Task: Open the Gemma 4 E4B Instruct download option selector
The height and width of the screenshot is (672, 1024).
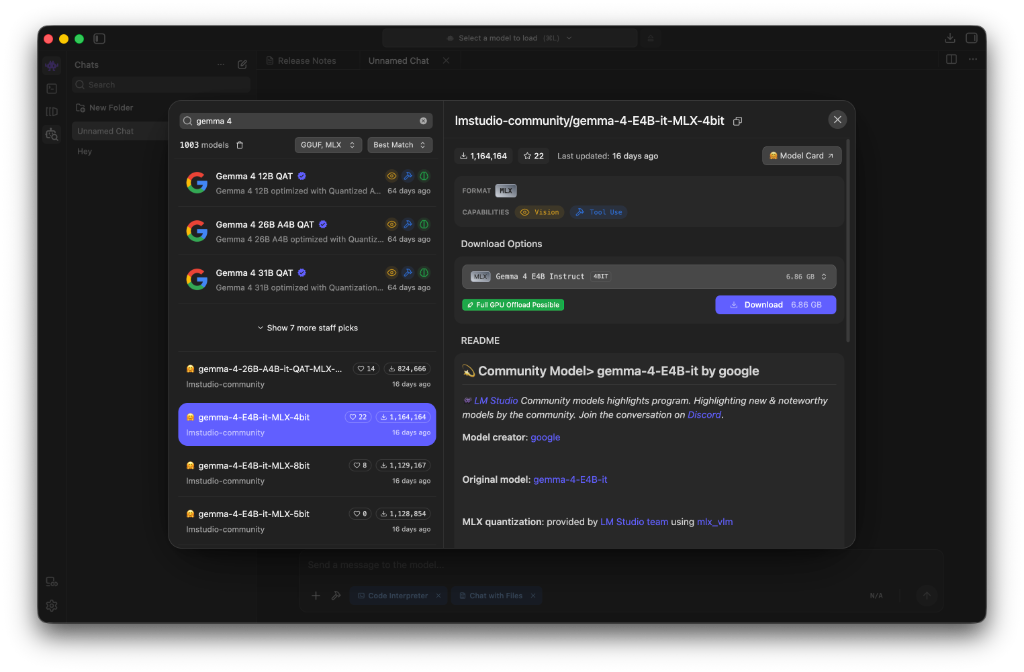Action: (648, 277)
